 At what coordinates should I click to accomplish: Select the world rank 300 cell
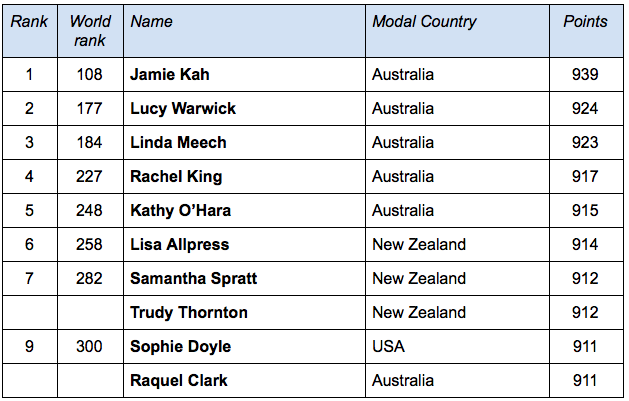tap(90, 347)
